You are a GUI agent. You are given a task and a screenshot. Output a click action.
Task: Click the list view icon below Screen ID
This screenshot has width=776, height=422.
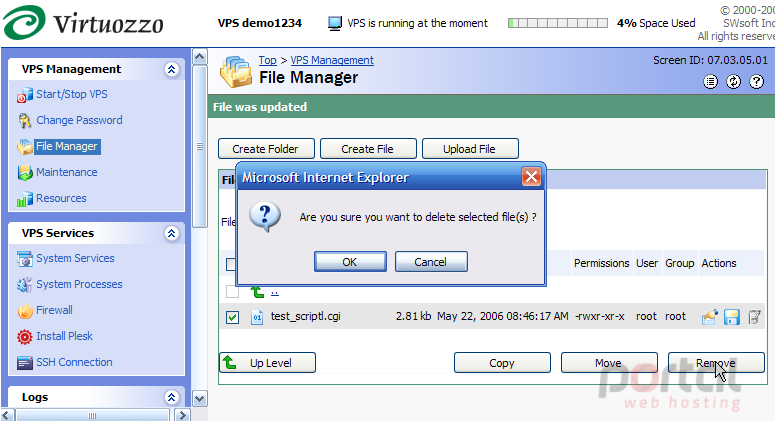click(x=710, y=82)
